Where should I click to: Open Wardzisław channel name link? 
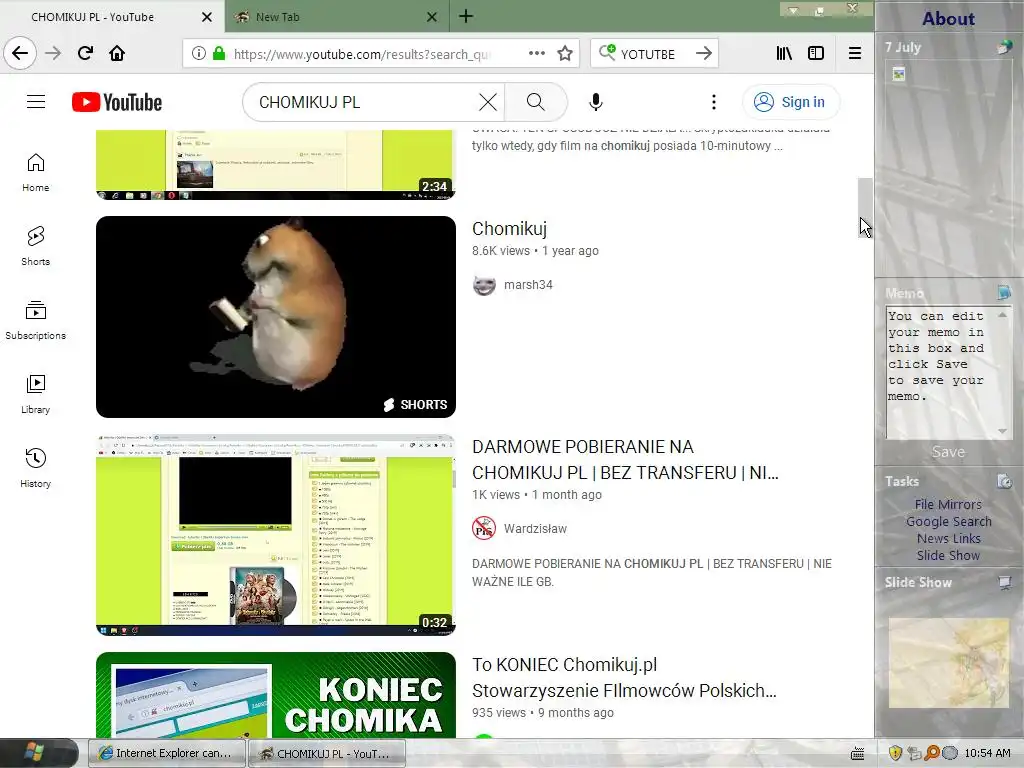tap(535, 528)
